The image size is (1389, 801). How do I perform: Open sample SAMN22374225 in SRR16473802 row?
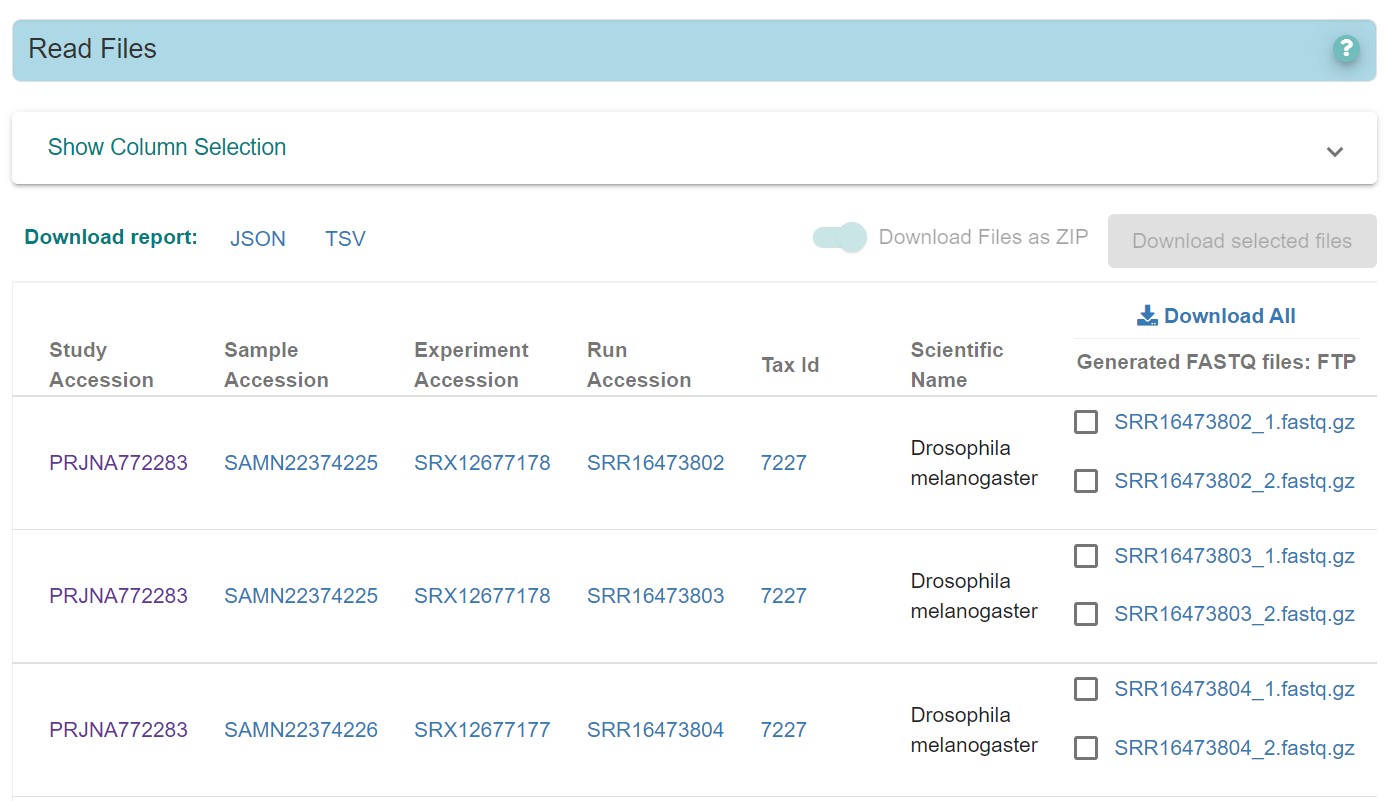tap(301, 463)
